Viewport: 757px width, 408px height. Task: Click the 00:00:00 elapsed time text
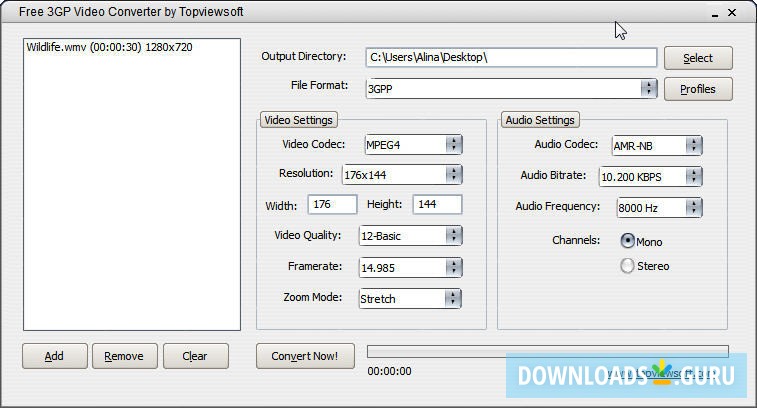pyautogui.click(x=389, y=371)
